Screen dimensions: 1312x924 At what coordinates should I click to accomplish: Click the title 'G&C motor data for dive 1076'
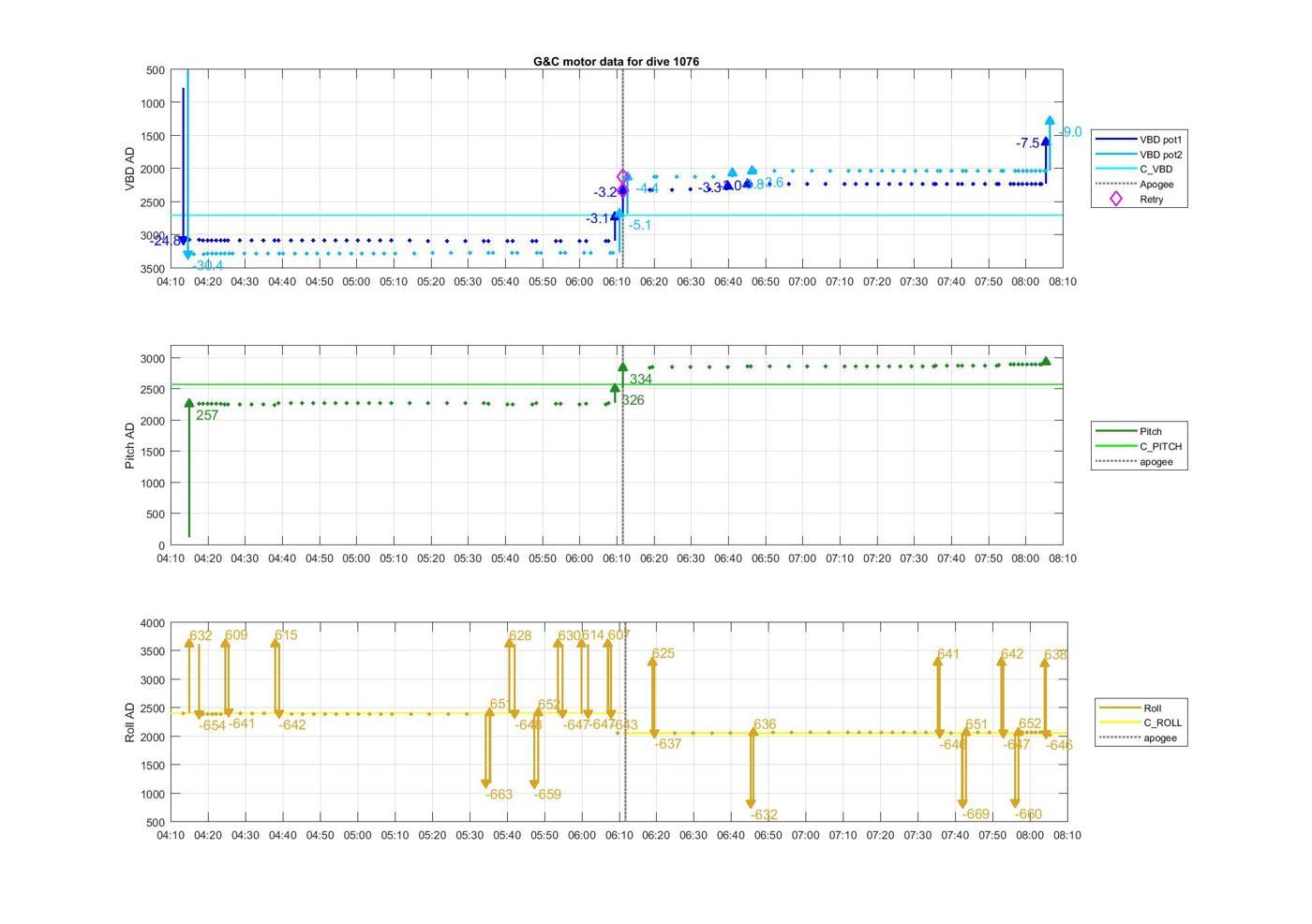(616, 61)
